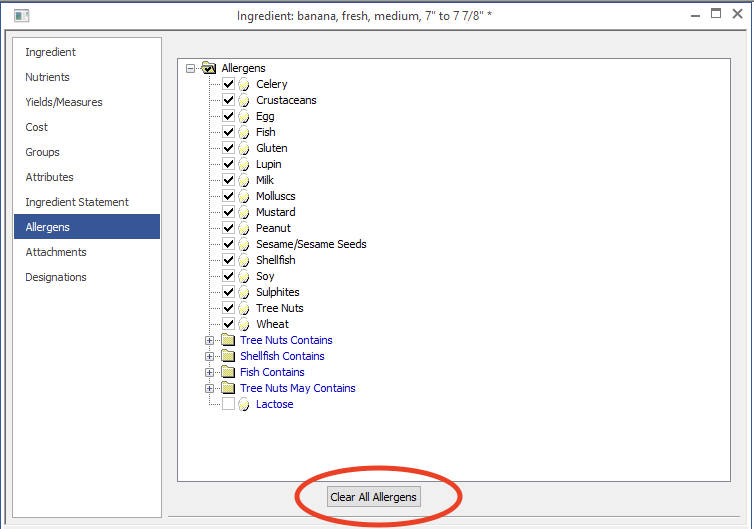This screenshot has width=754, height=529.
Task: Toggle the Sulphites checkbox
Action: (x=228, y=292)
